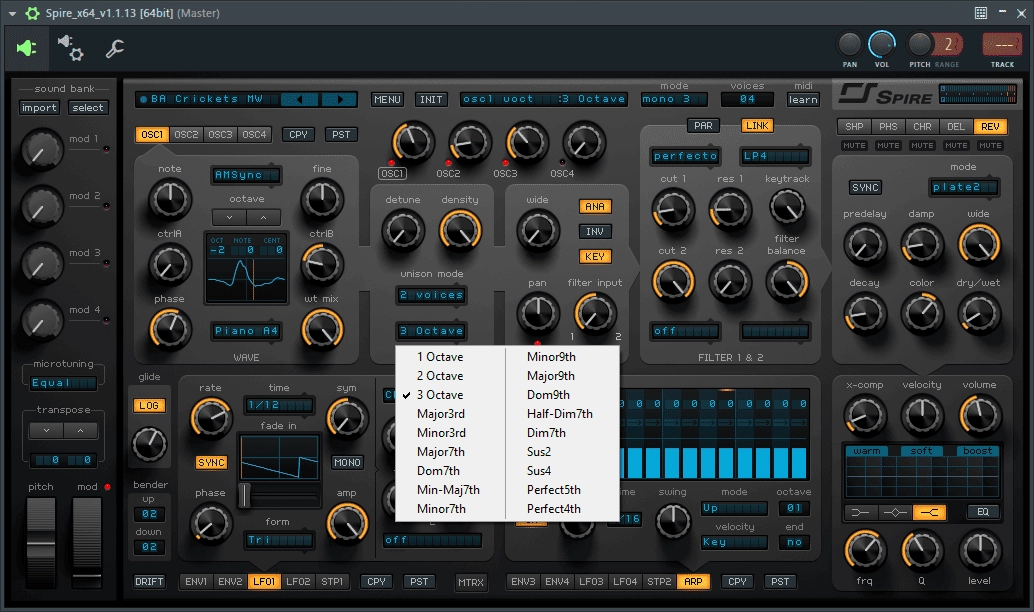Viewport: 1034px width, 612px height.
Task: Open the arp mode Up dropdown
Action: pos(734,508)
